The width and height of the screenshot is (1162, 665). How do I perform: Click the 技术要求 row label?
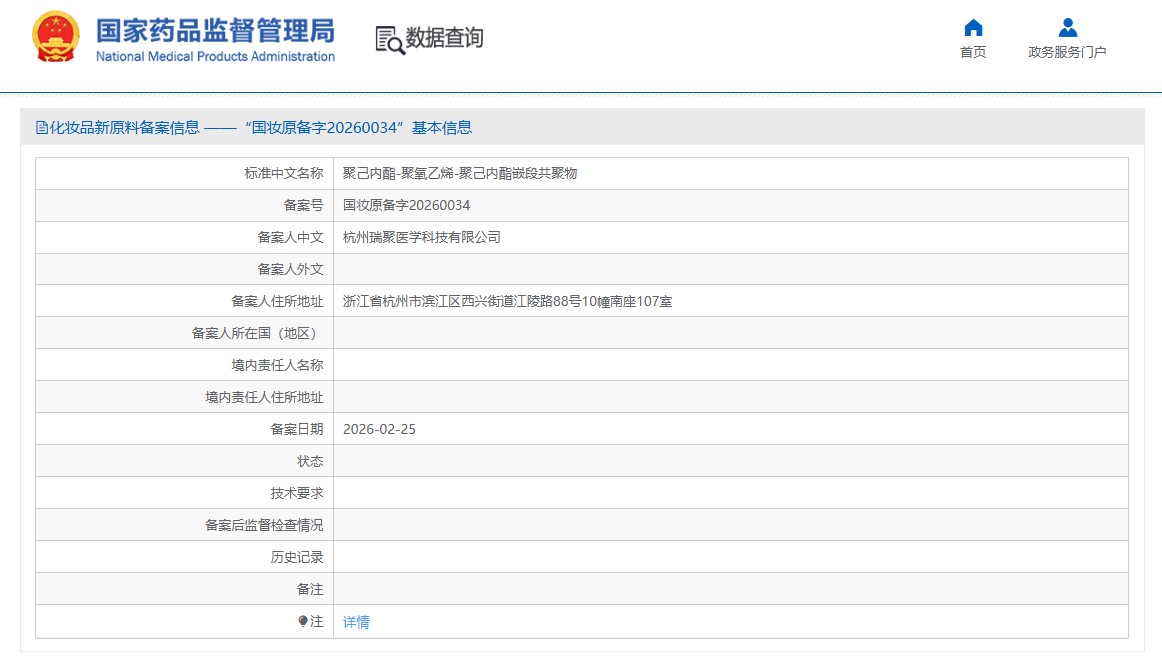tap(296, 493)
